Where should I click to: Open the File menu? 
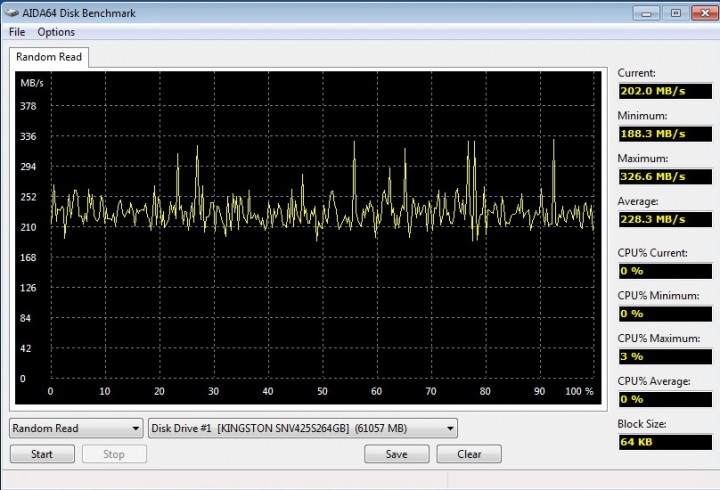(17, 32)
